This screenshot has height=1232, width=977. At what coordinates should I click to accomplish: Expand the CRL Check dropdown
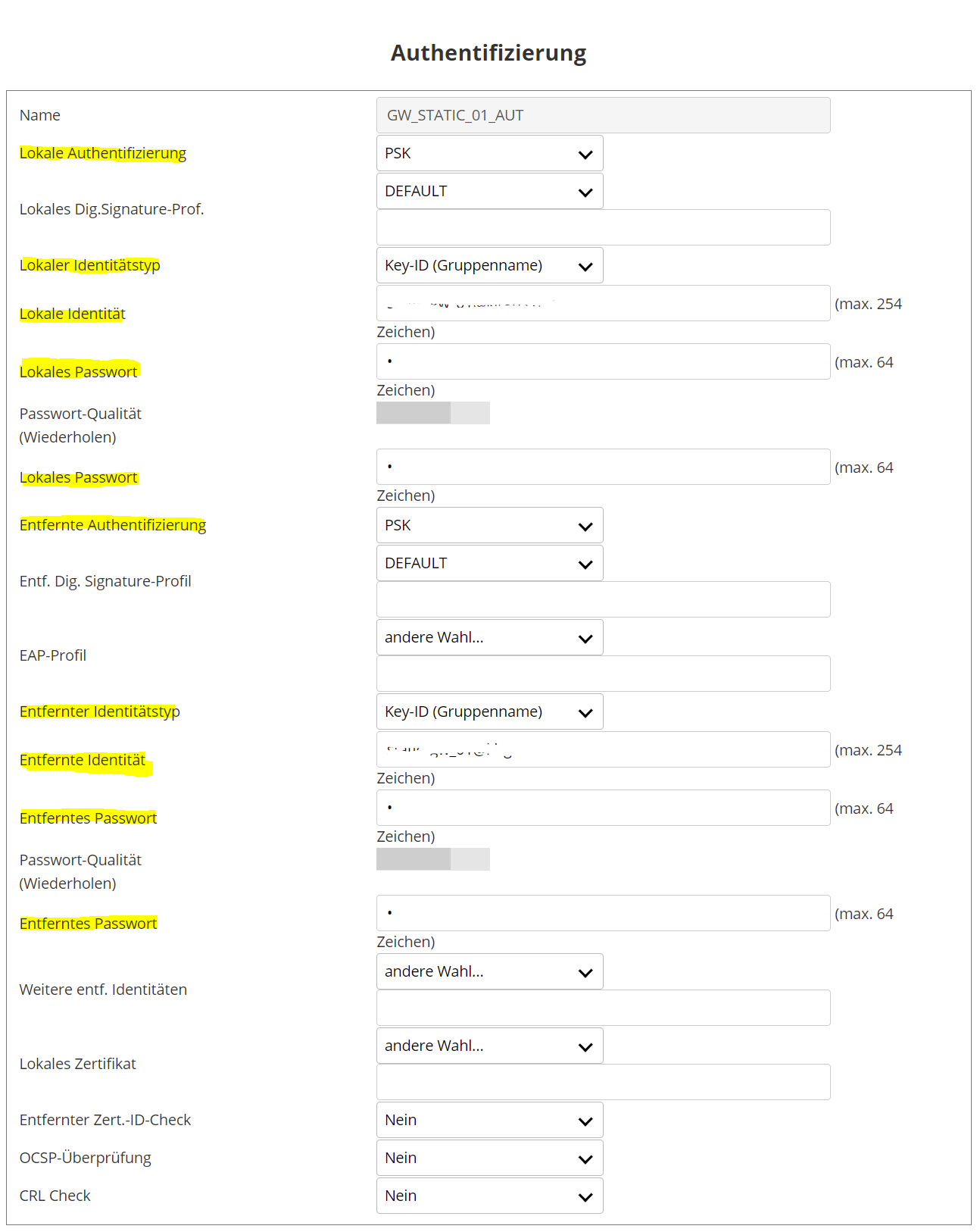(x=489, y=1196)
